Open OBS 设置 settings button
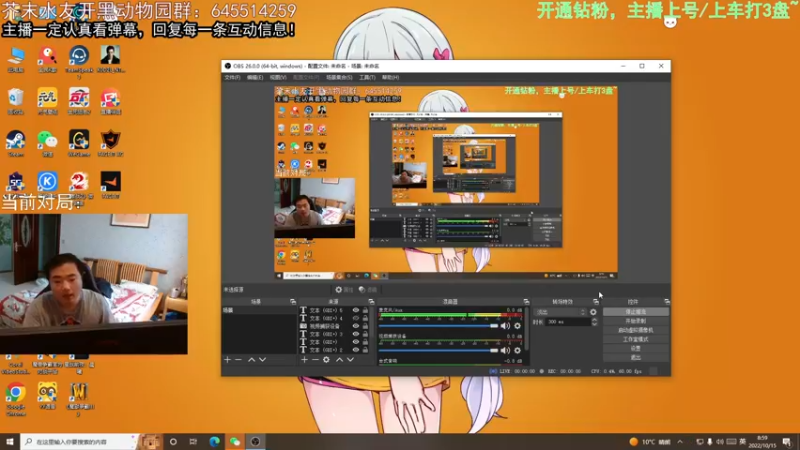The width and height of the screenshot is (800, 450). pos(636,348)
